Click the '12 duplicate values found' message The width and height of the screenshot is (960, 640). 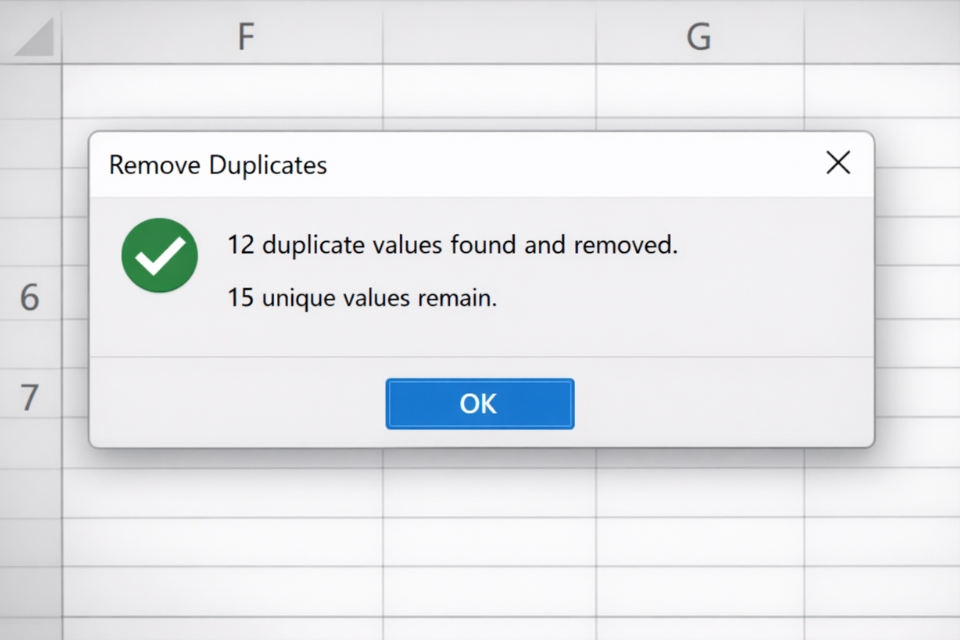click(x=452, y=244)
